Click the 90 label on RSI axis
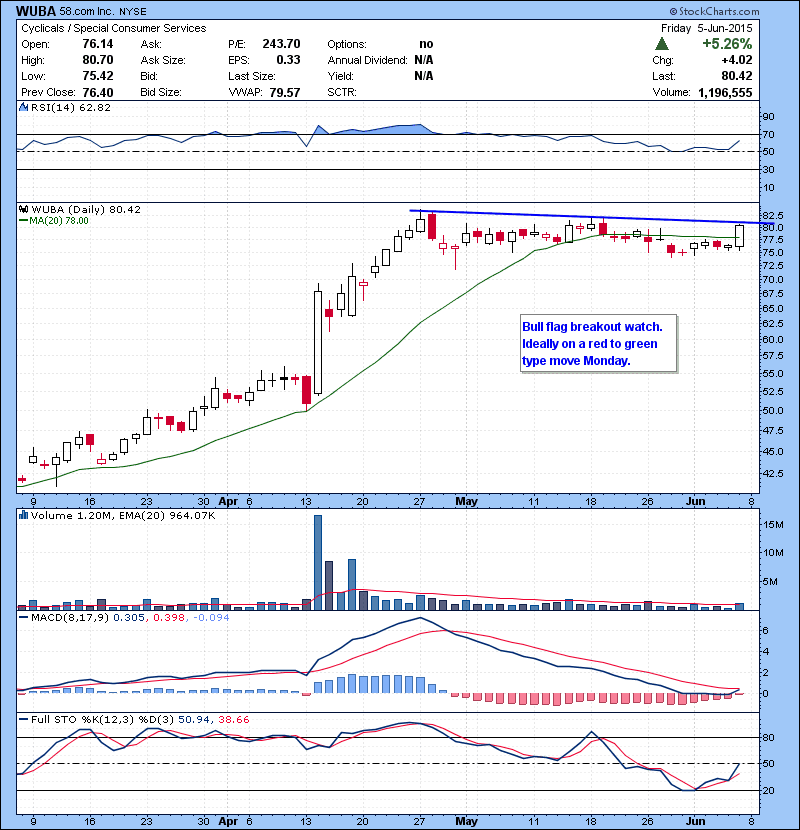Viewport: 800px width, 830px height. point(768,116)
